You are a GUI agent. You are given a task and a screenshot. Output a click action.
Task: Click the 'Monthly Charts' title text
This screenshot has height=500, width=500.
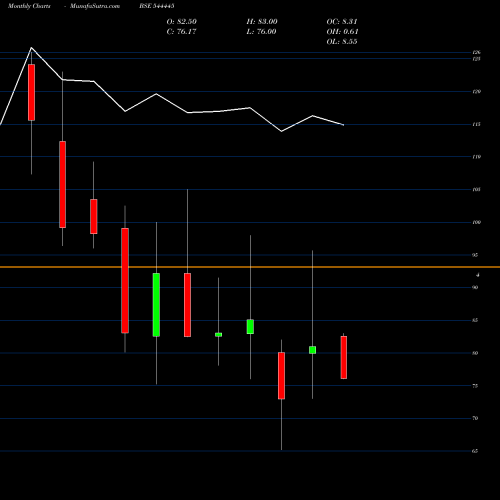(29, 6)
